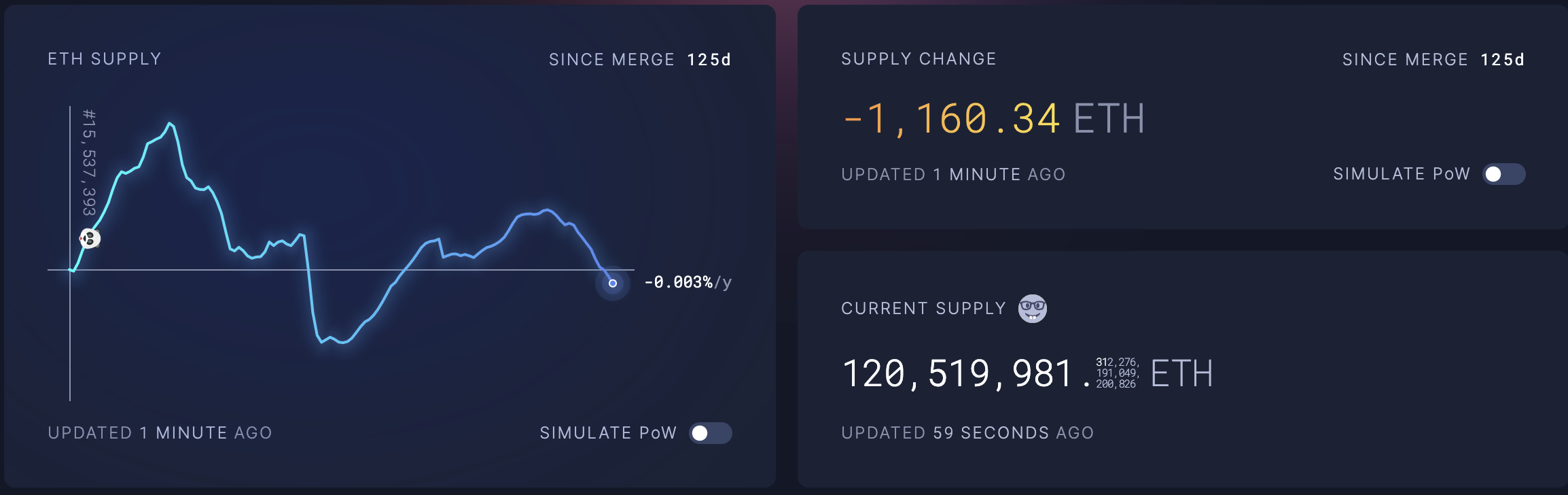Click the Simulate PoW label in ETH Supply card
The height and width of the screenshot is (495, 1568).
click(608, 433)
